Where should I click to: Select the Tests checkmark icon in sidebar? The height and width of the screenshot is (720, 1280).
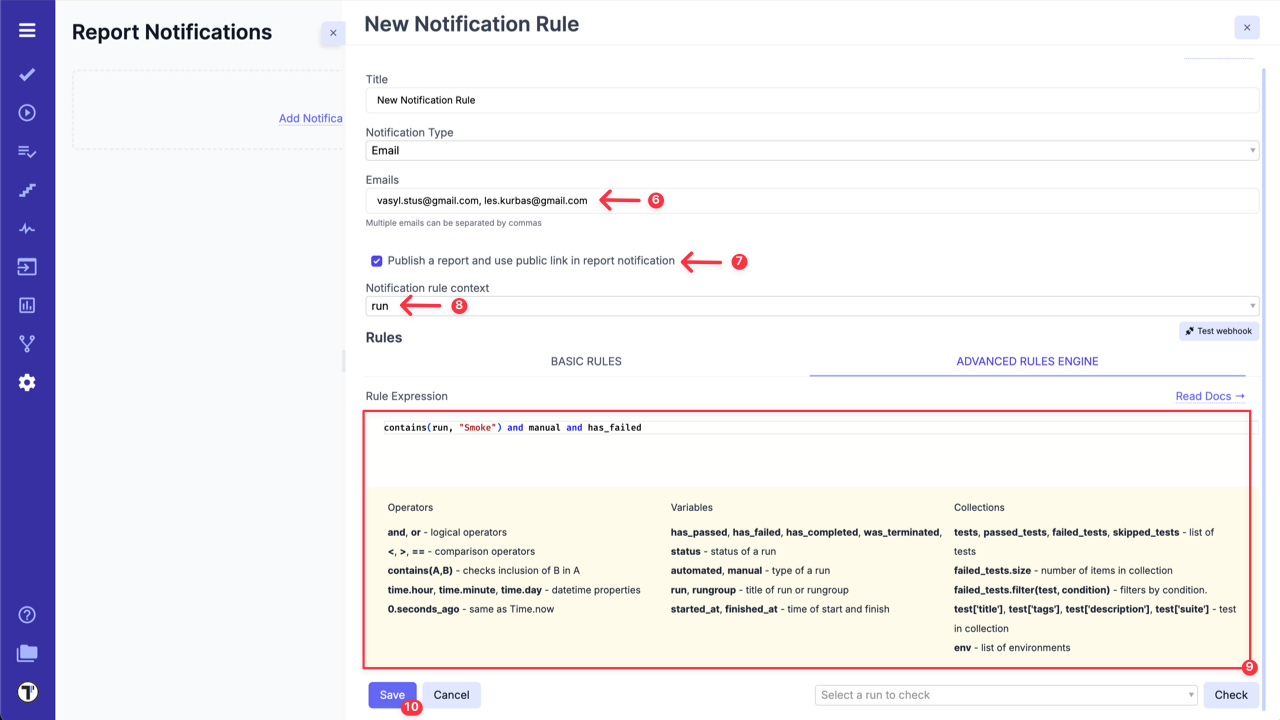click(x=26, y=74)
